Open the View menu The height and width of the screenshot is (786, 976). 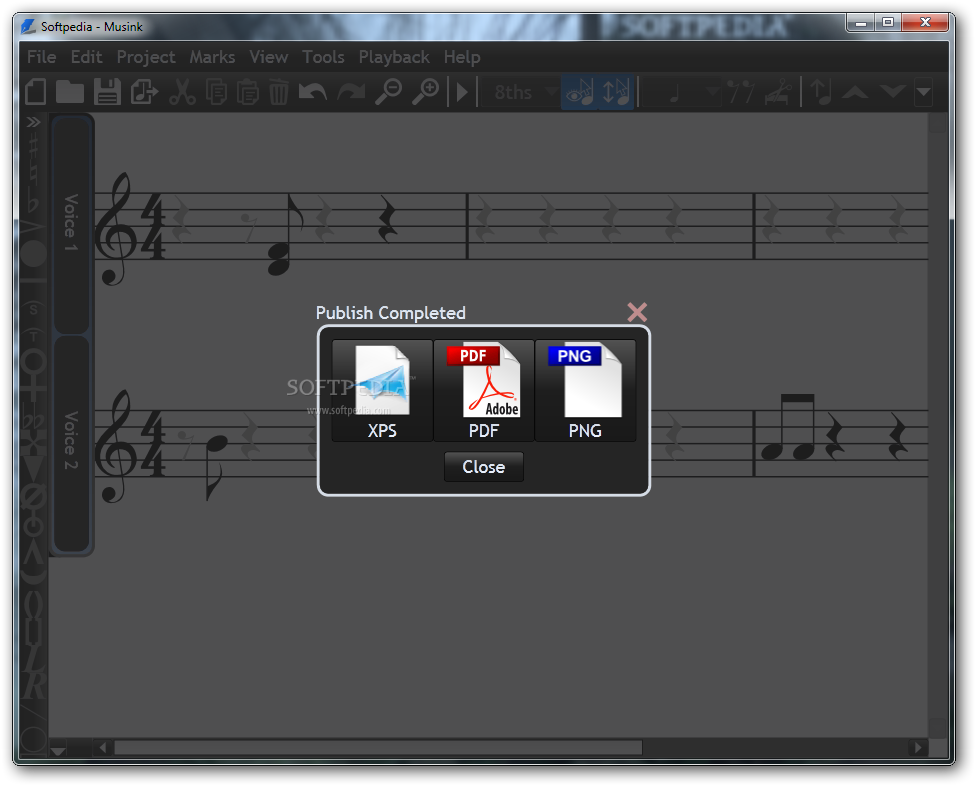point(269,57)
